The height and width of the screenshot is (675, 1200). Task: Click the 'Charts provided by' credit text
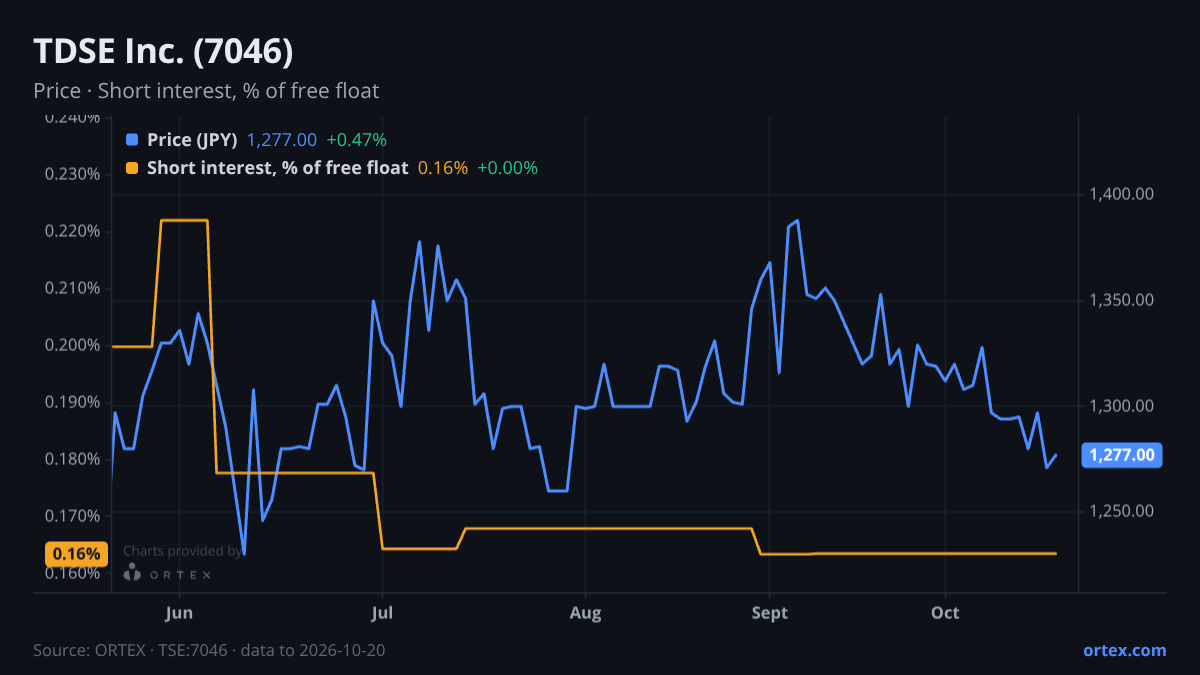[182, 551]
